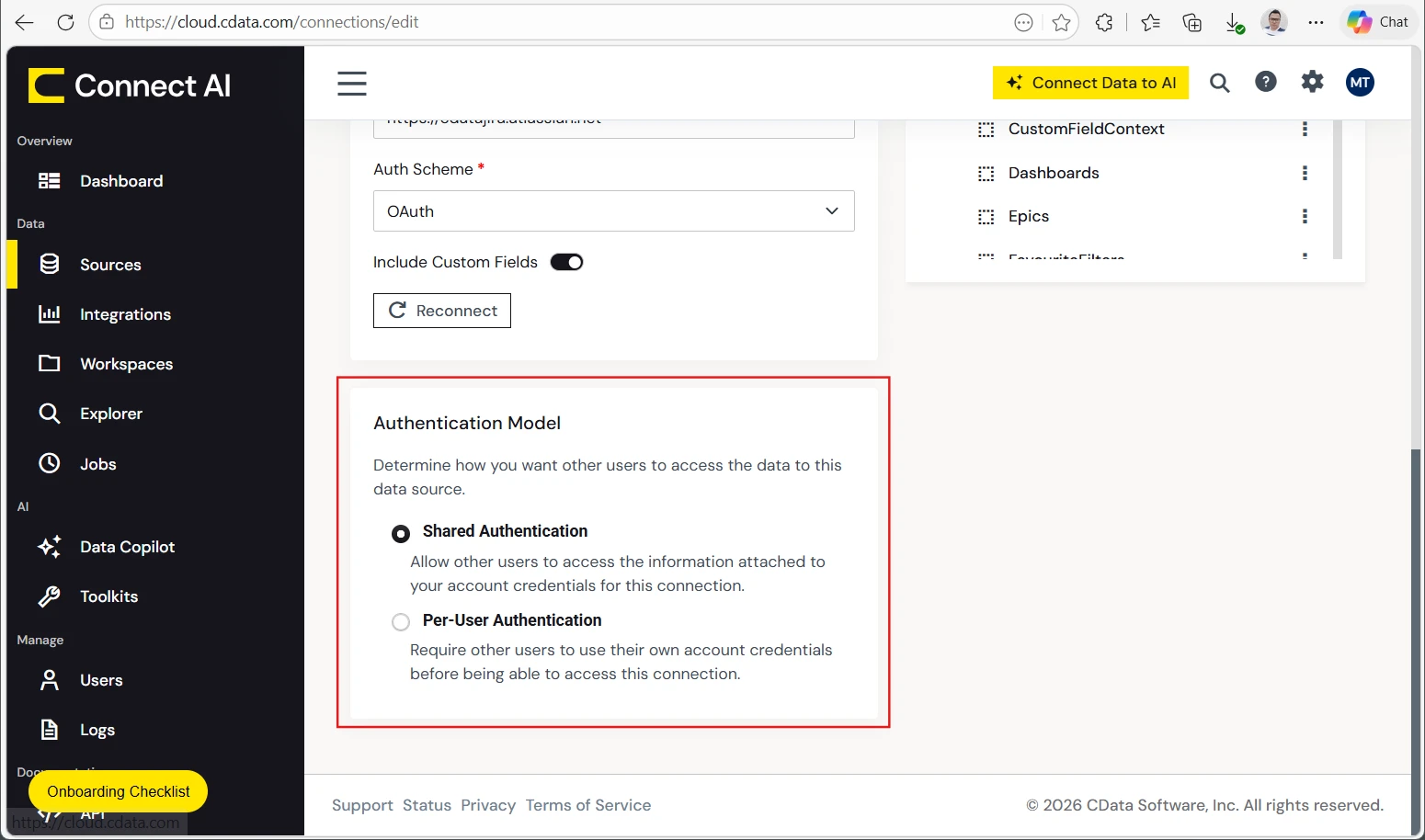Click the Connect AI logo

pos(130,85)
